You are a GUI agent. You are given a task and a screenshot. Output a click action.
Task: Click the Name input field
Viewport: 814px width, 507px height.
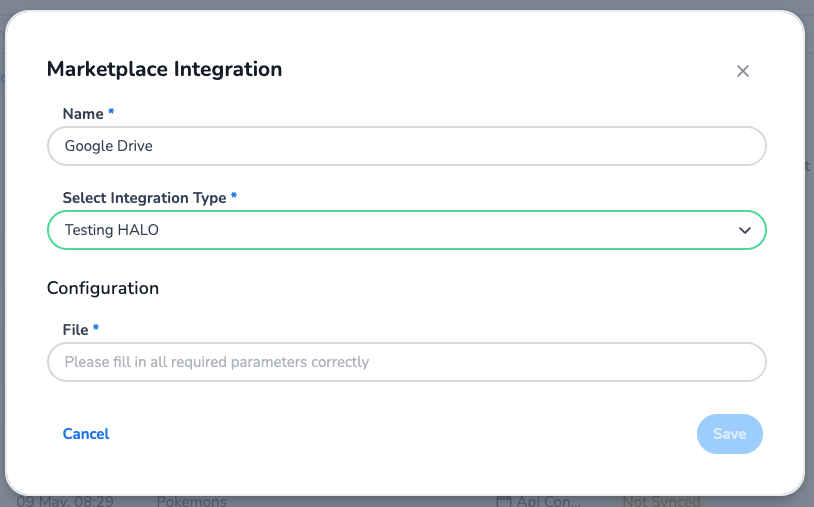406,146
